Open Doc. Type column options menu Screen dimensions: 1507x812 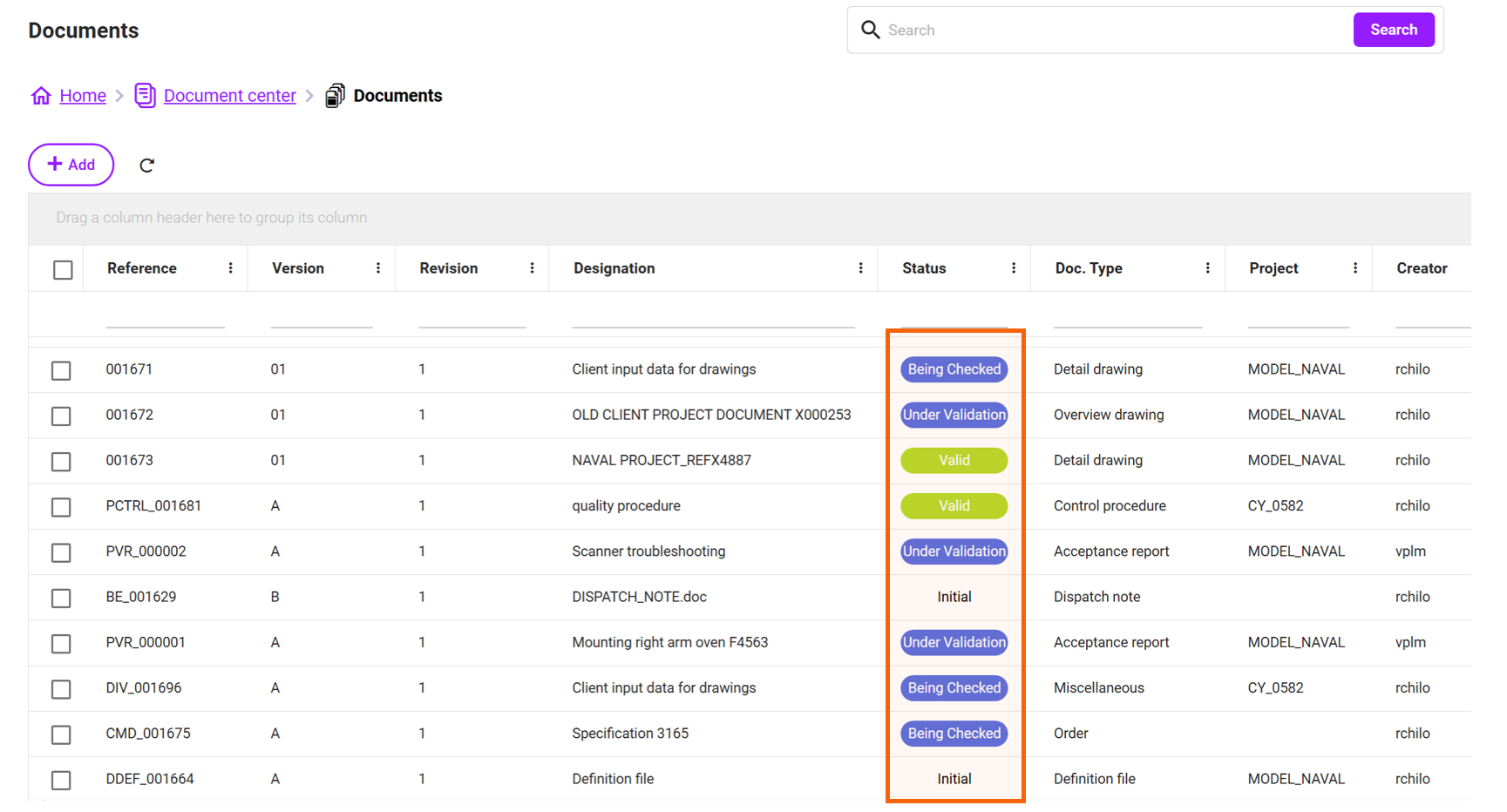[1207, 268]
